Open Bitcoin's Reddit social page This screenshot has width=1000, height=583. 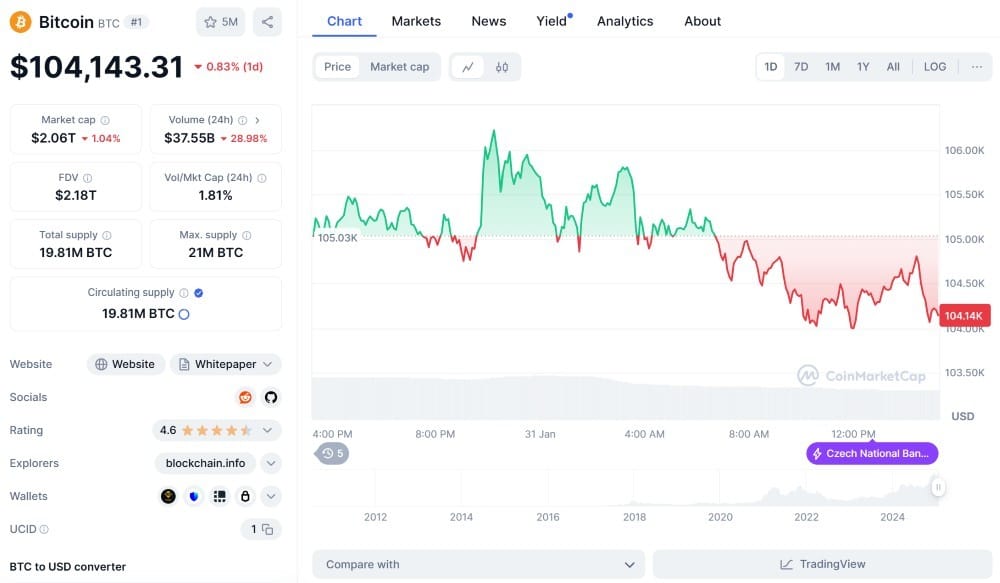pyautogui.click(x=245, y=397)
